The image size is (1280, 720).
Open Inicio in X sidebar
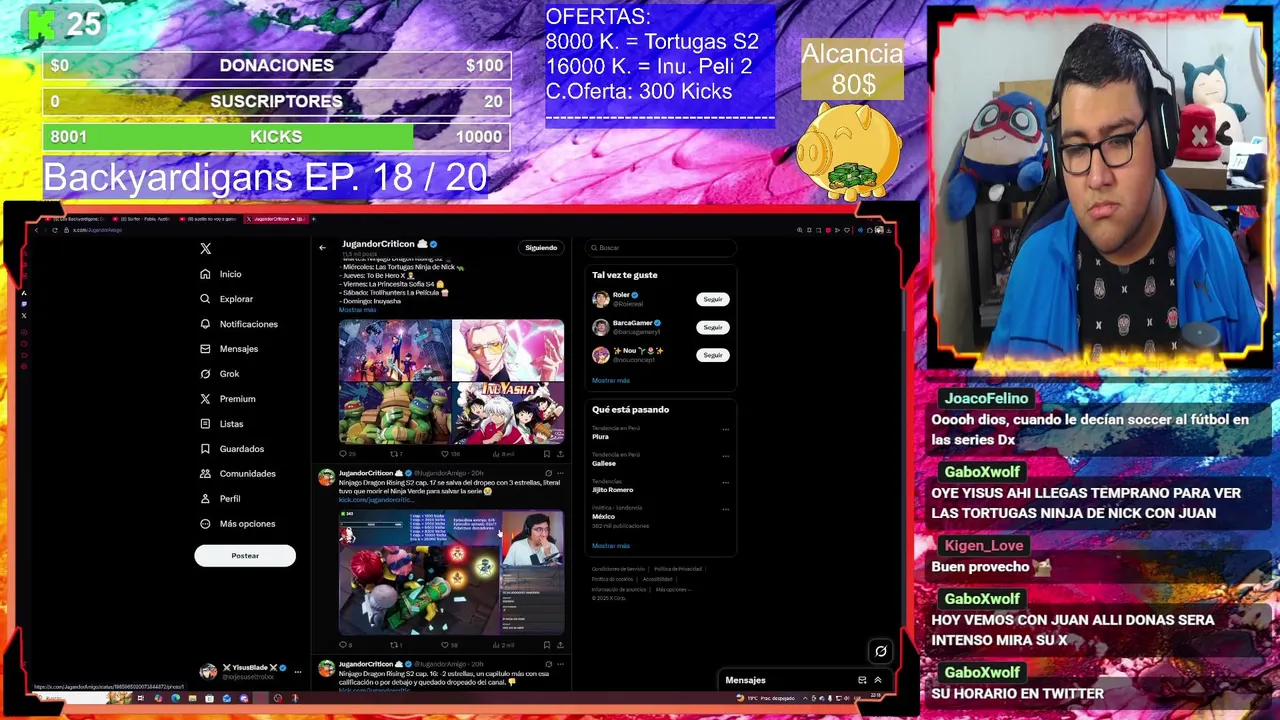(x=221, y=274)
